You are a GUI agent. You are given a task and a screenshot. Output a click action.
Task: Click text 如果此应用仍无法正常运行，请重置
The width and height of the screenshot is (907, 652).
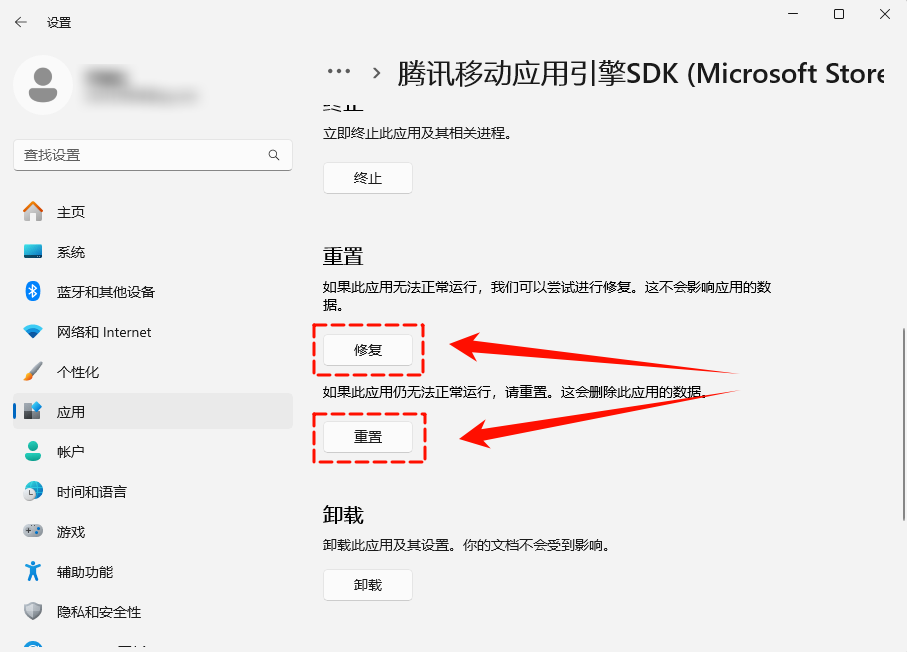click(434, 392)
